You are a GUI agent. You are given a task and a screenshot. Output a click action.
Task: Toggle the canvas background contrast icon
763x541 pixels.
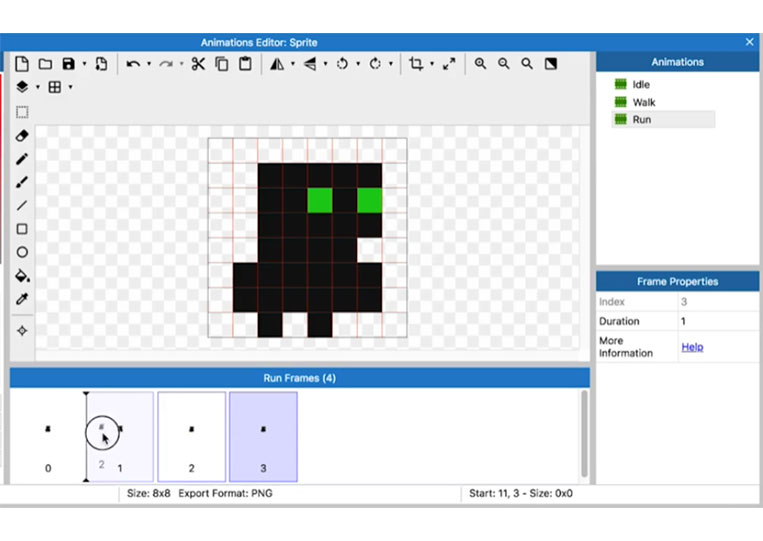pyautogui.click(x=551, y=64)
